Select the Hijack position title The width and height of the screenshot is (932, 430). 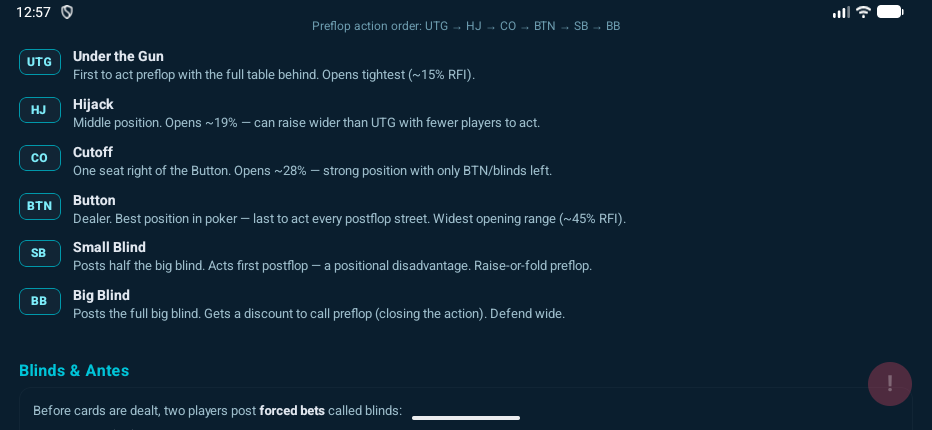coord(93,104)
